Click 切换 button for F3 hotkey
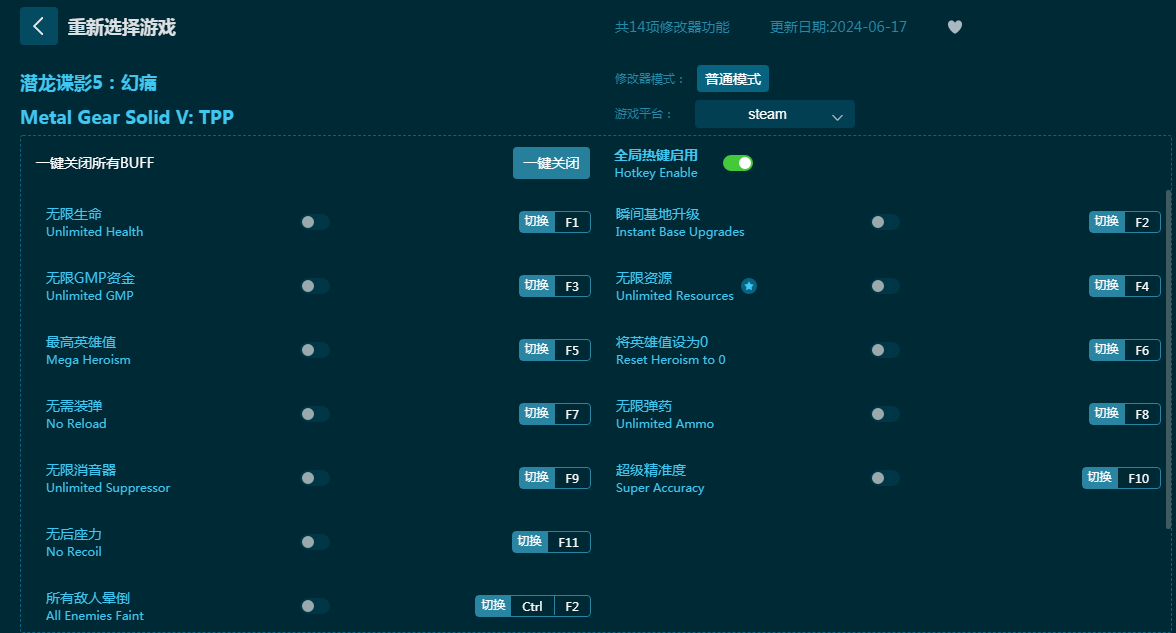The image size is (1176, 633). 536,286
